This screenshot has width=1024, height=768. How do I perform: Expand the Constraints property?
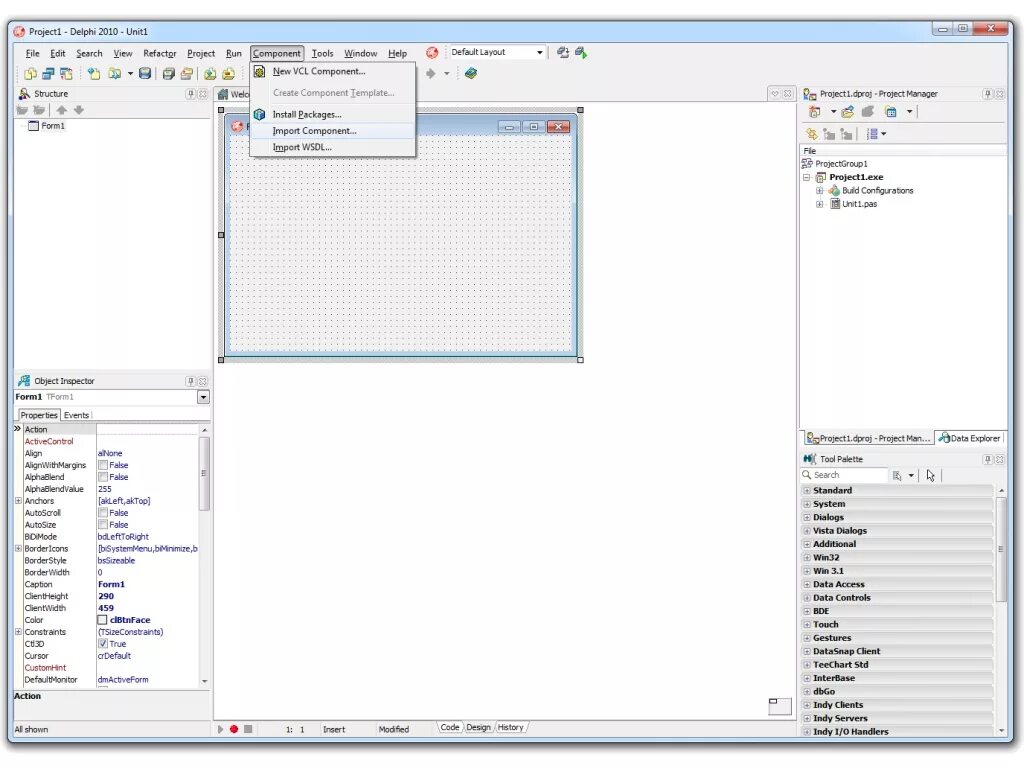tap(18, 632)
